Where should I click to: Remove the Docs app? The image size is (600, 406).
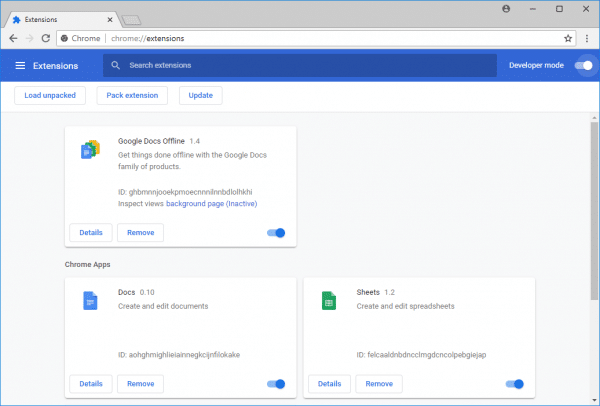pos(140,384)
